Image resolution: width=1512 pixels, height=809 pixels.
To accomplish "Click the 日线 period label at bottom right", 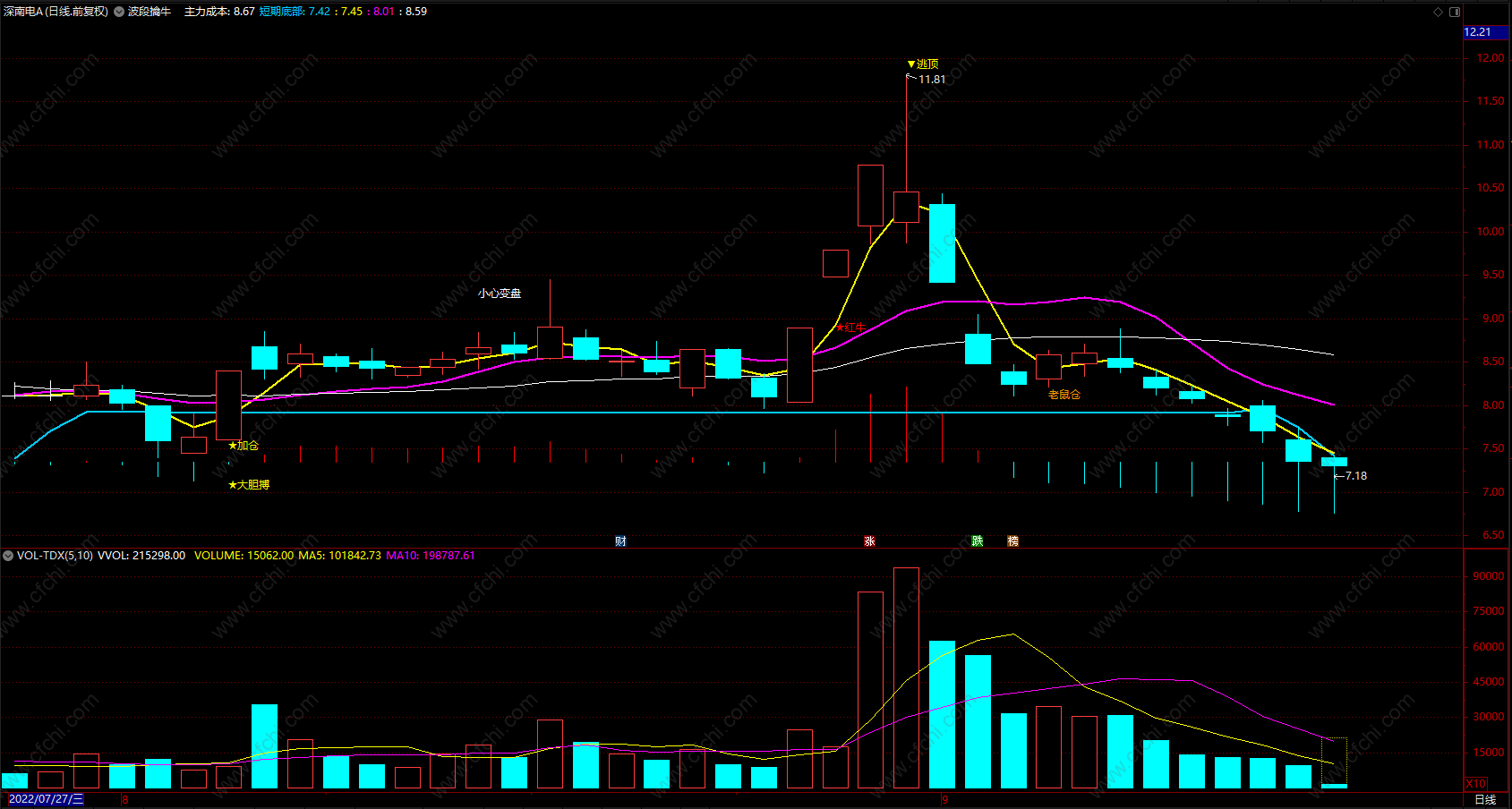I will pos(1485,799).
